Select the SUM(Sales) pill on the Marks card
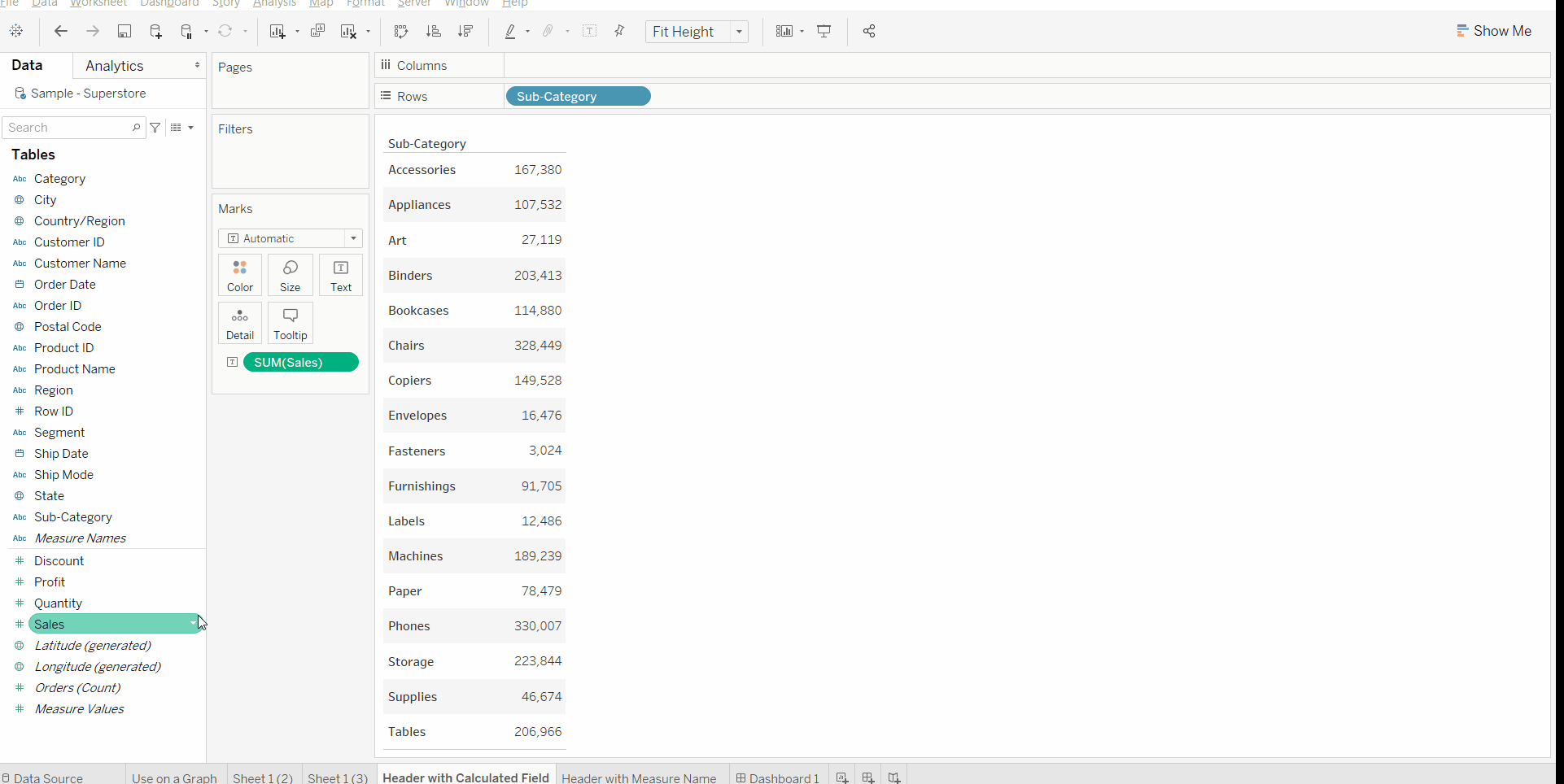 point(301,362)
